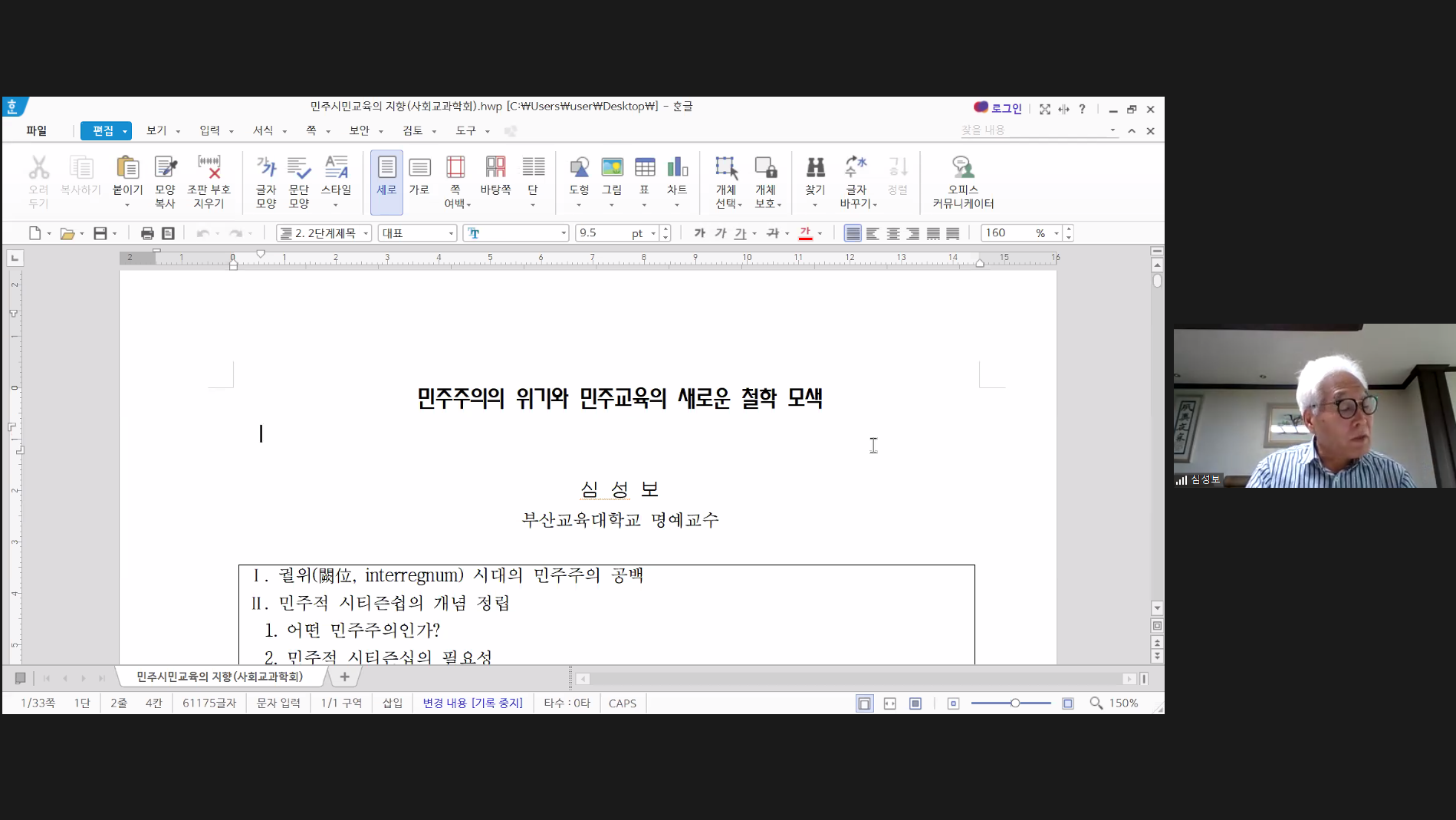
Task: Select 가로 landscape orientation icon
Action: (419, 167)
